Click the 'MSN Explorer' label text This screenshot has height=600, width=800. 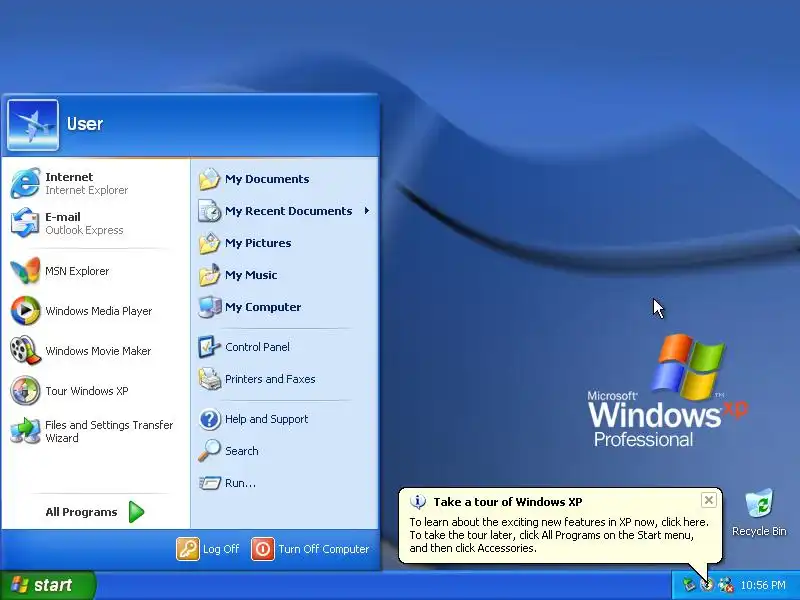(77, 271)
